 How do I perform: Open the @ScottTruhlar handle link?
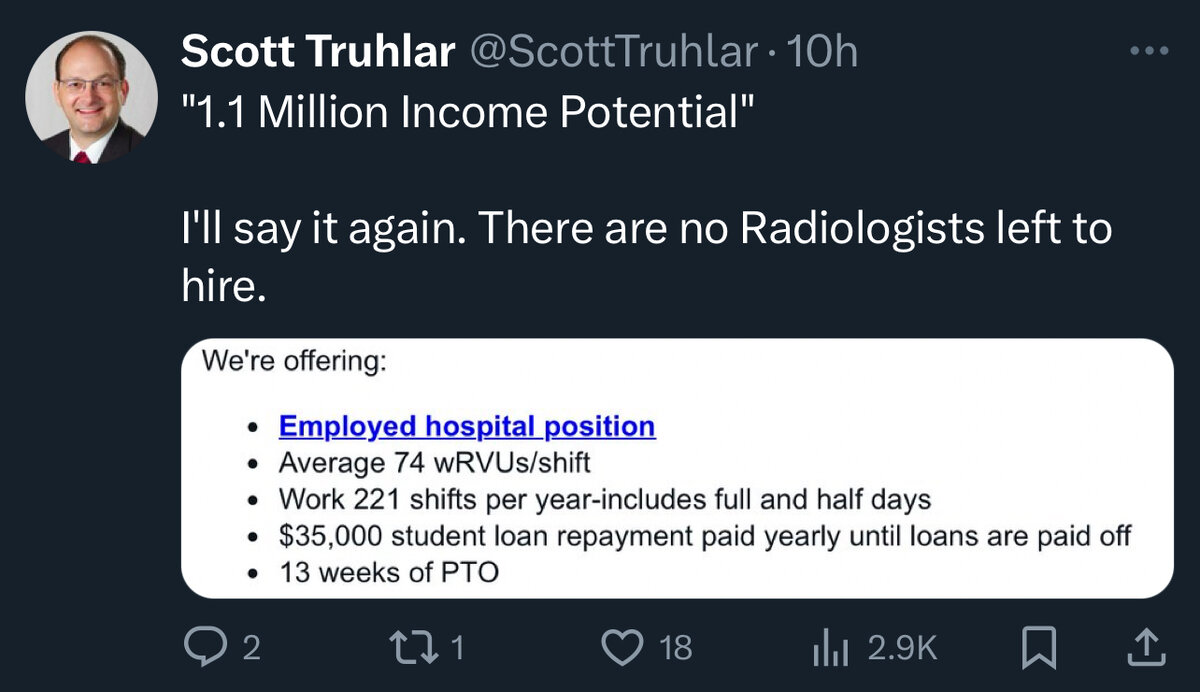point(614,53)
